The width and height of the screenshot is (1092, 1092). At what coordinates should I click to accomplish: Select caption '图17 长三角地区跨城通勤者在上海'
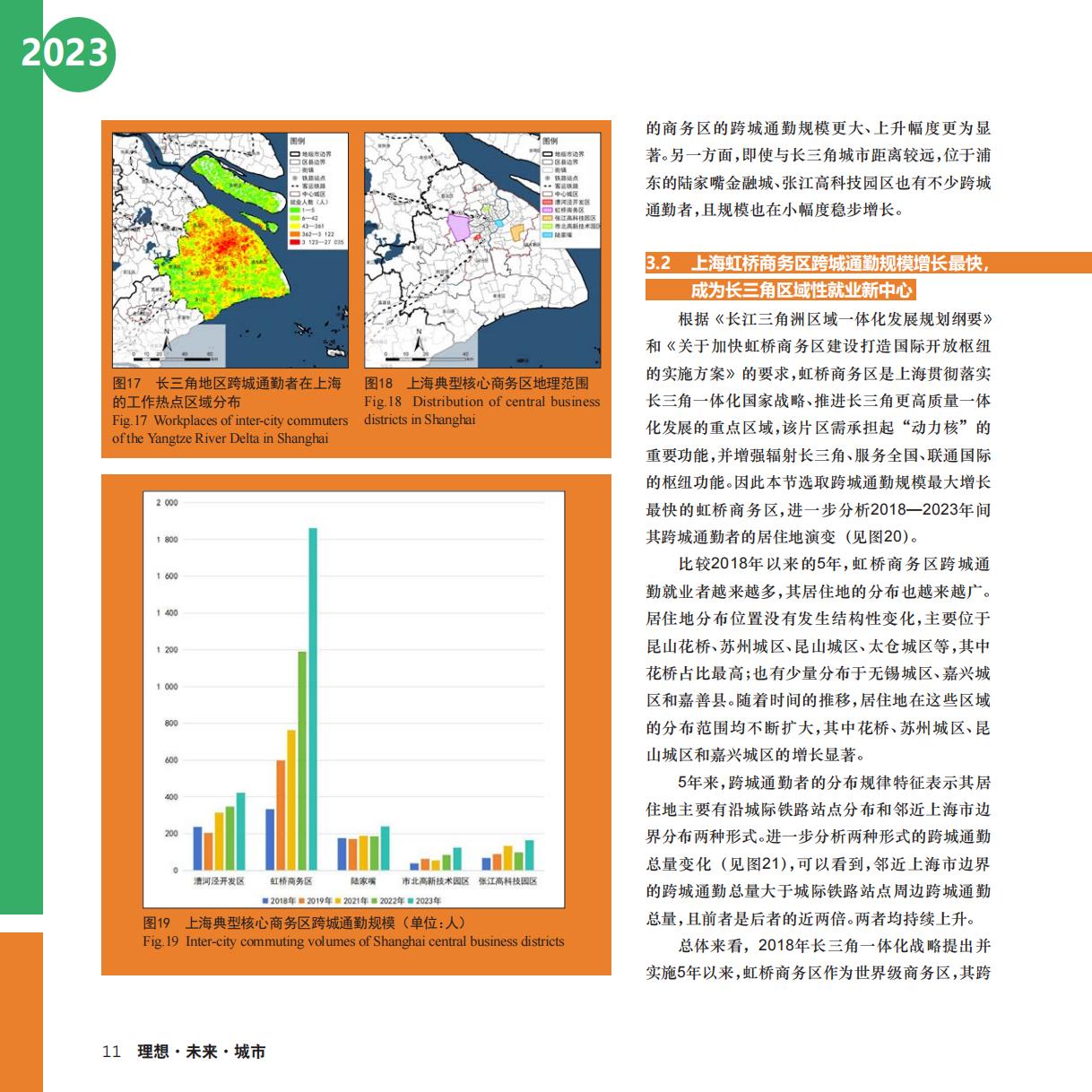click(227, 384)
